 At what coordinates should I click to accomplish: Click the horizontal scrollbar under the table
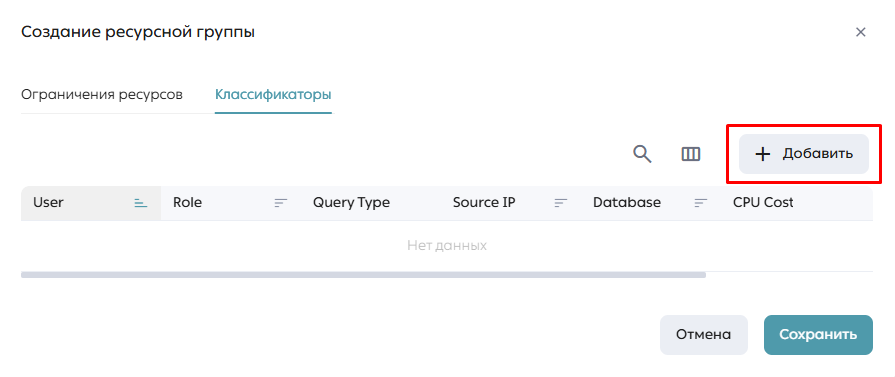[363, 275]
